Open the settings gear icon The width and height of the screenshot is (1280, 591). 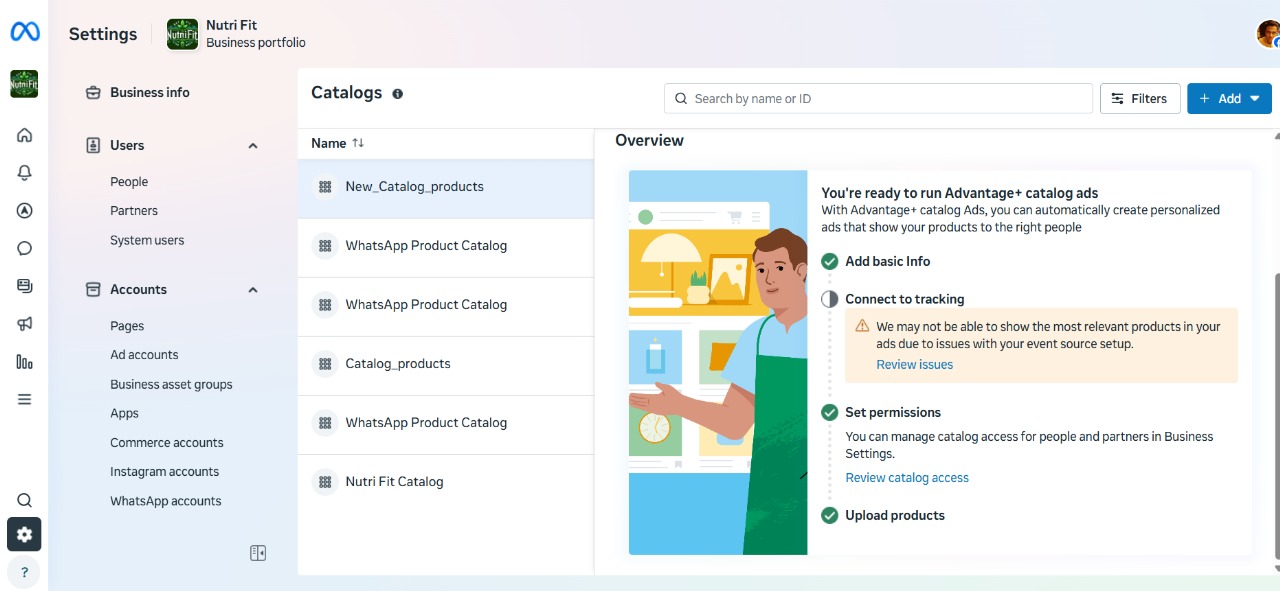pyautogui.click(x=24, y=534)
